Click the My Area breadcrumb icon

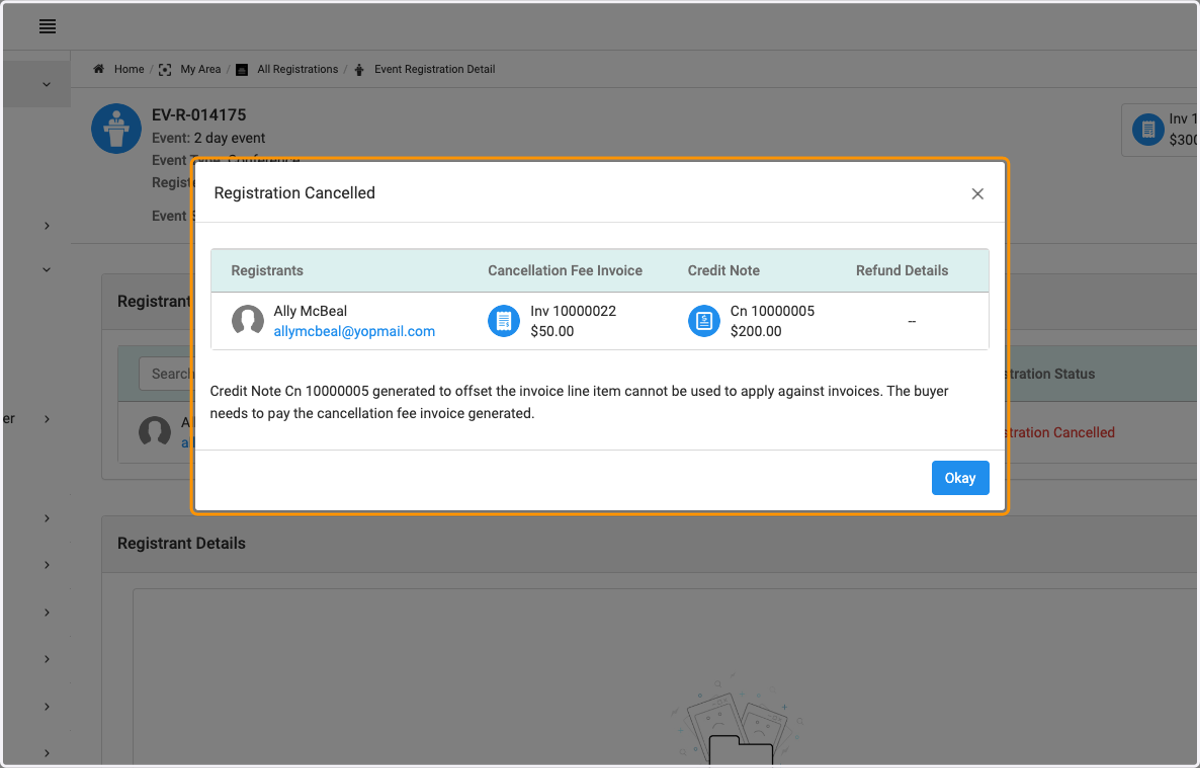(x=166, y=69)
